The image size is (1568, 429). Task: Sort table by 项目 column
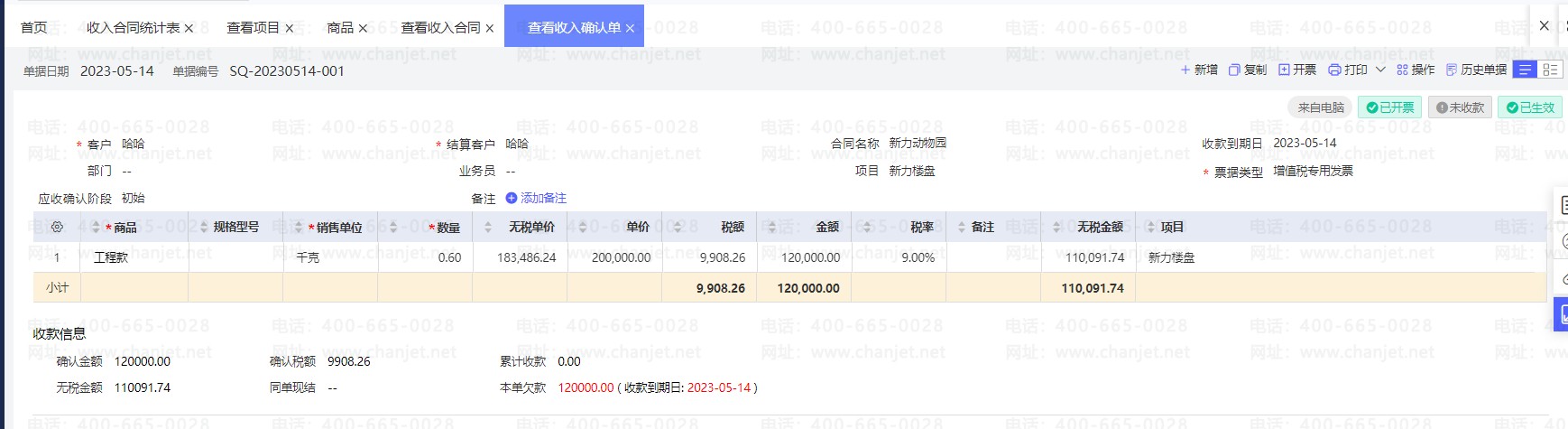pos(1151,228)
